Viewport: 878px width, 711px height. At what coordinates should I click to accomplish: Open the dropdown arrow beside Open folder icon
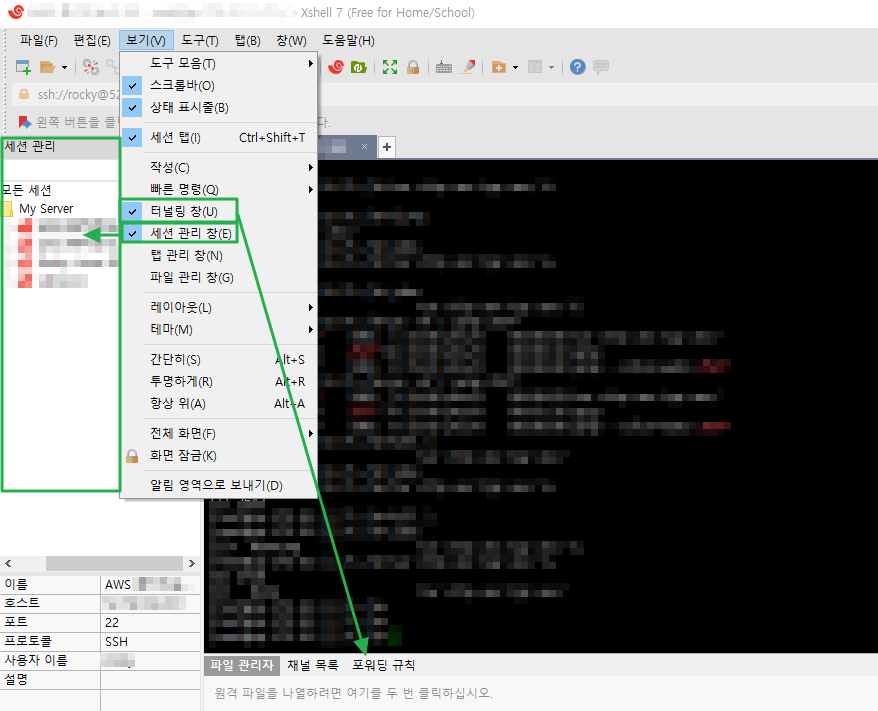(64, 68)
